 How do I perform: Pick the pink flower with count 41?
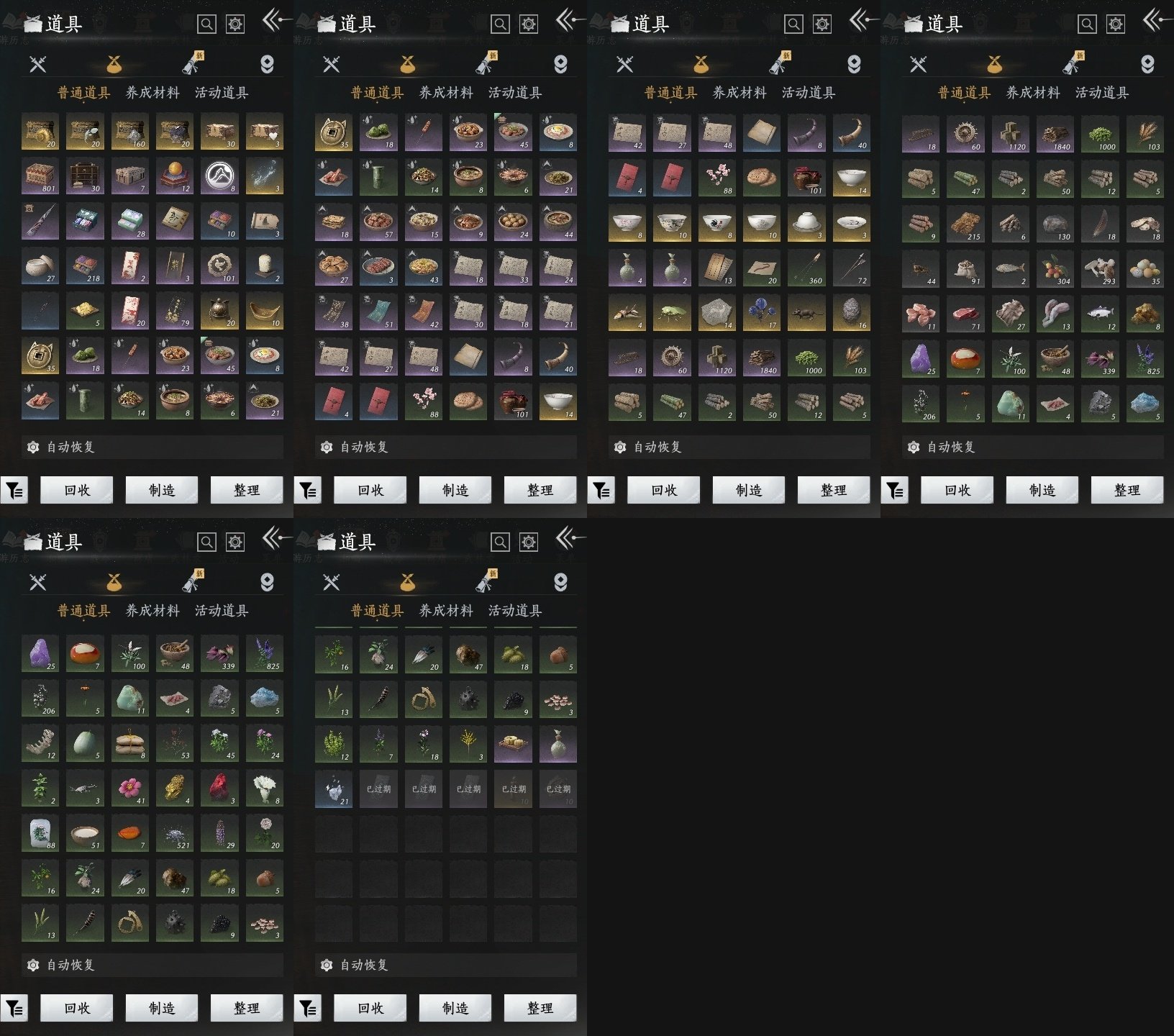129,788
